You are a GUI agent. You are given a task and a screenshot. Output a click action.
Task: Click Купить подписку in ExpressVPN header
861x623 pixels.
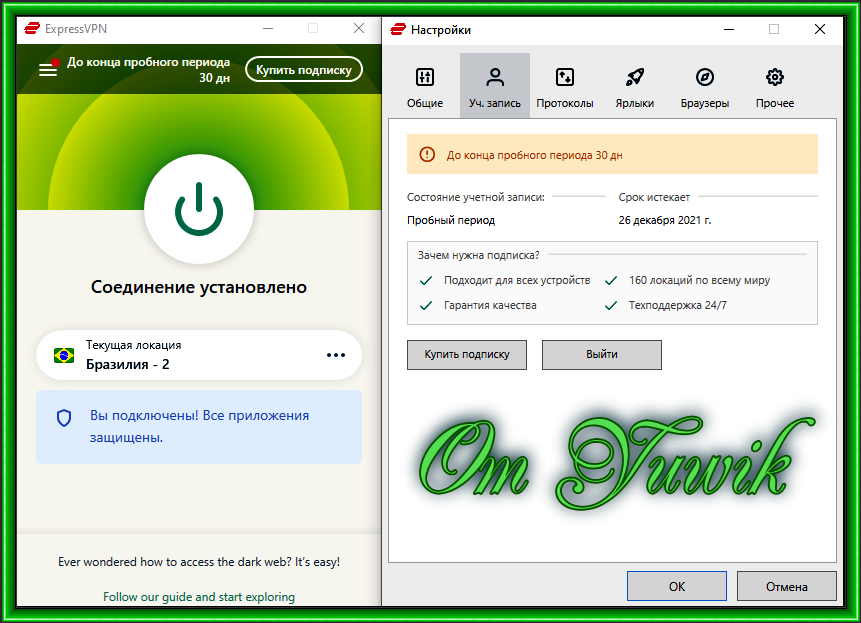click(x=304, y=70)
